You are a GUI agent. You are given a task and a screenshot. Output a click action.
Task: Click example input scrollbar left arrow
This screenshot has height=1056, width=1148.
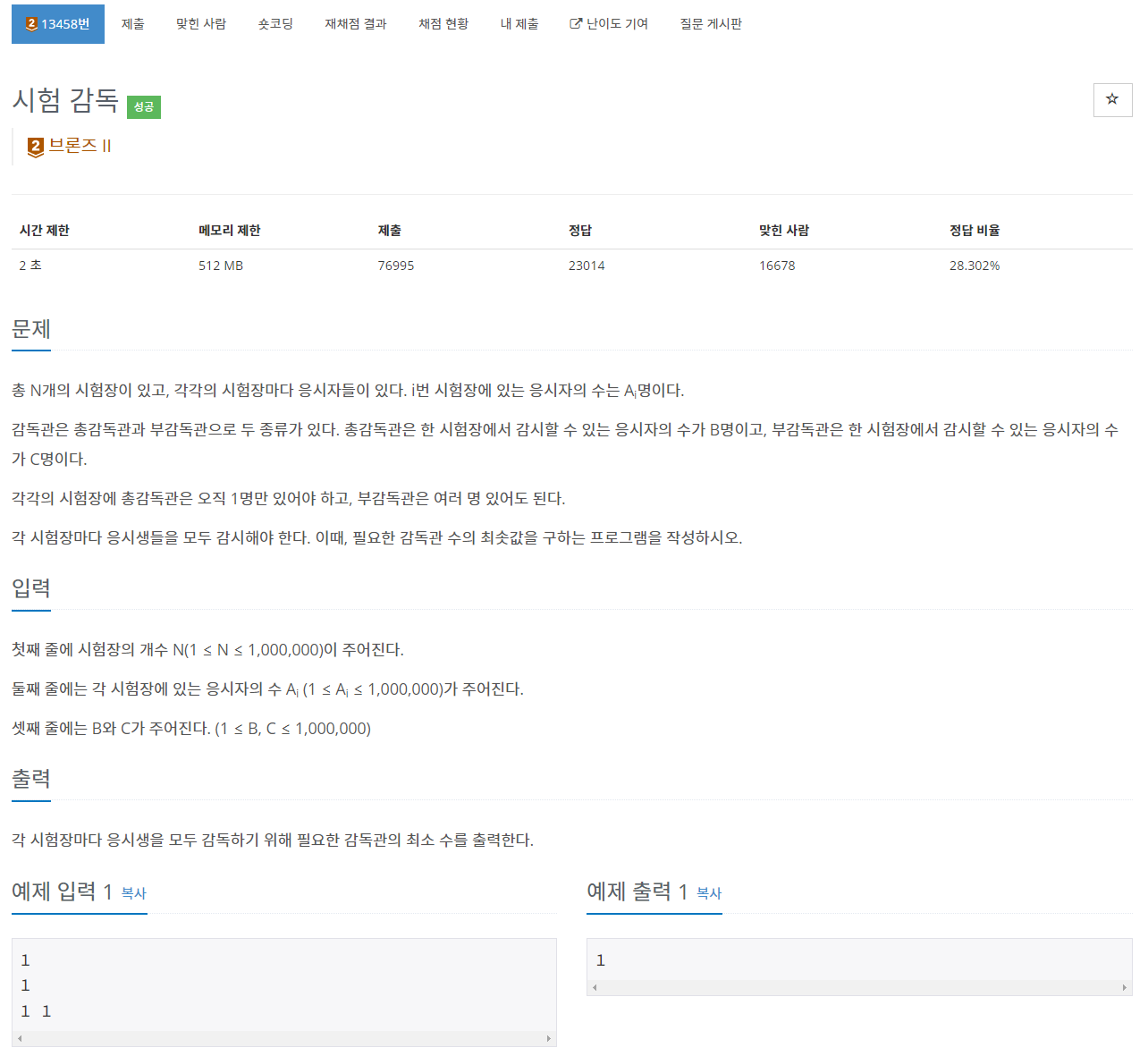coord(20,1038)
